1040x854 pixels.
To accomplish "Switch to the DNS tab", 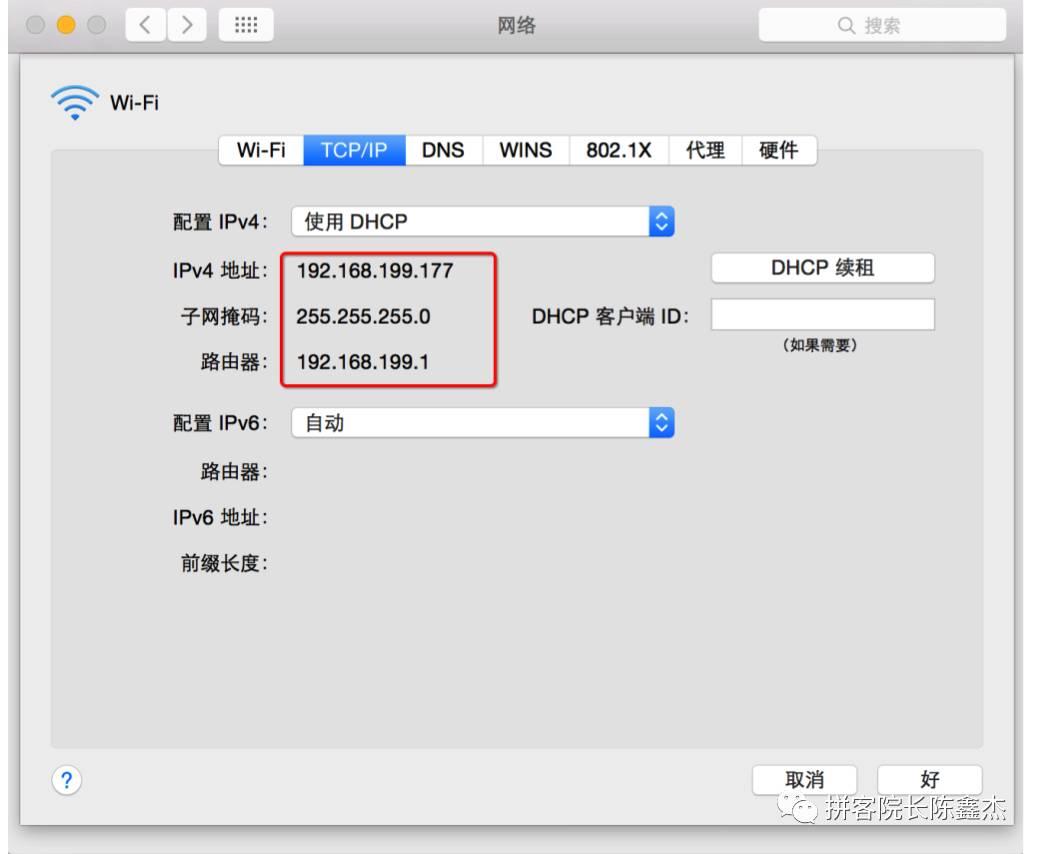I will click(442, 150).
